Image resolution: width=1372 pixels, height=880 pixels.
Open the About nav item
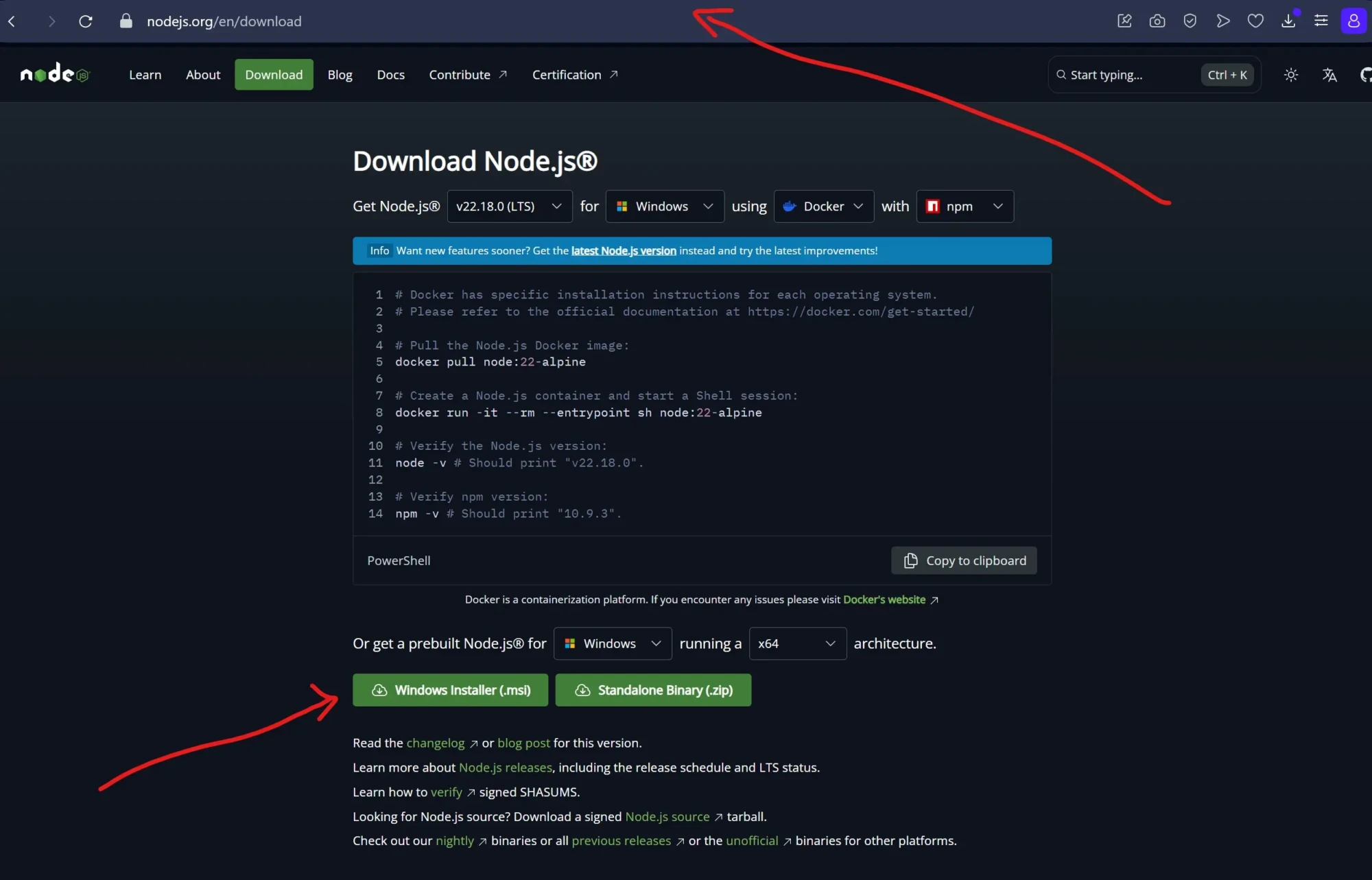pos(203,75)
